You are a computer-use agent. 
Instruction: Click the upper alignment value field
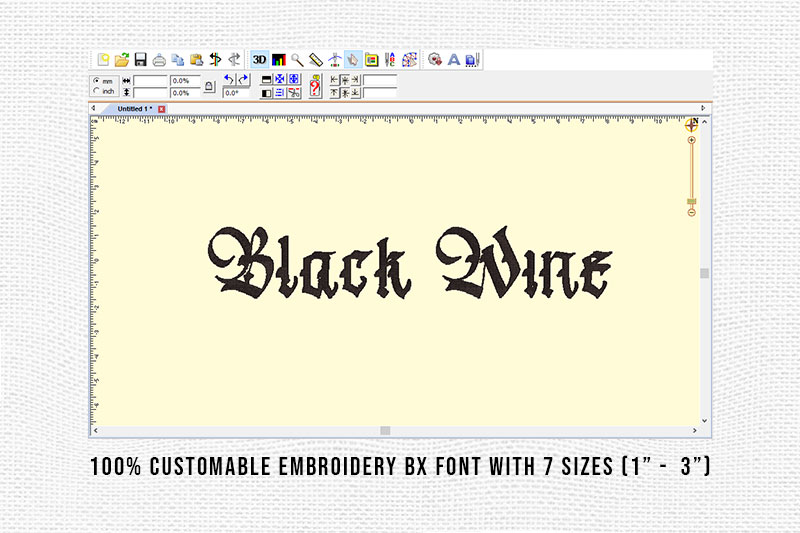380,80
